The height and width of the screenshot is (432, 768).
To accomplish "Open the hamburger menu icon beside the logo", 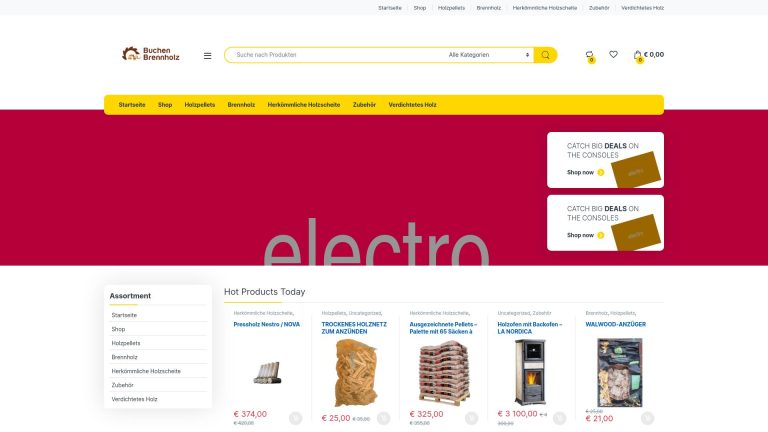I will point(208,56).
